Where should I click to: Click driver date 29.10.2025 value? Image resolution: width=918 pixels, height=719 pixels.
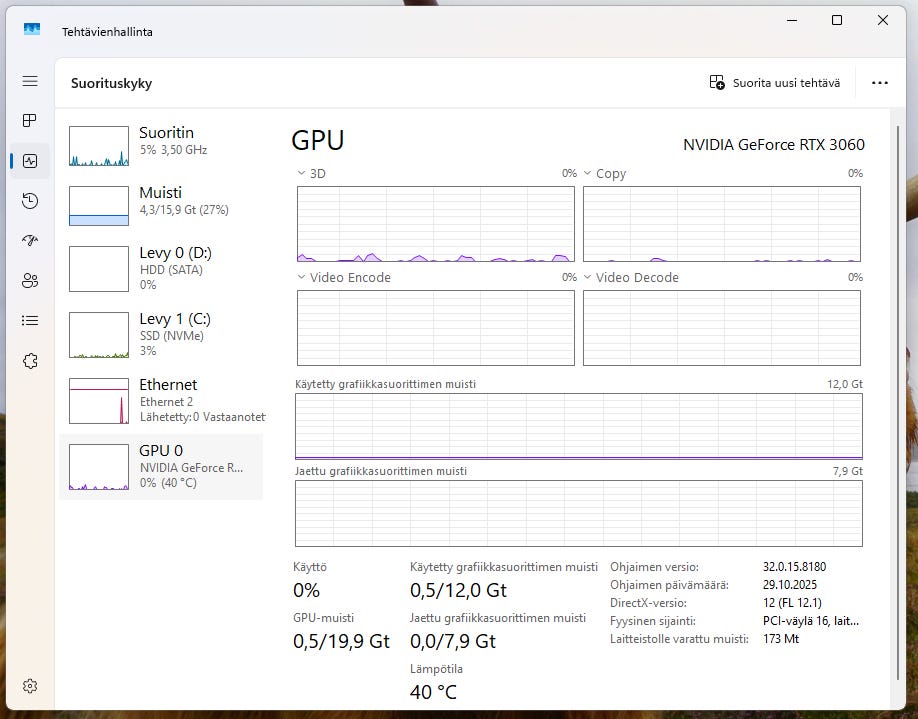click(x=789, y=585)
